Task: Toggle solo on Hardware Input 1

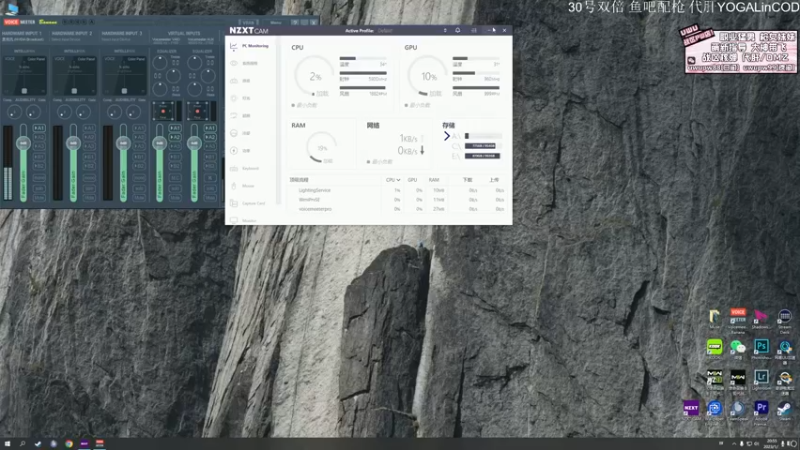Action: pos(39,188)
